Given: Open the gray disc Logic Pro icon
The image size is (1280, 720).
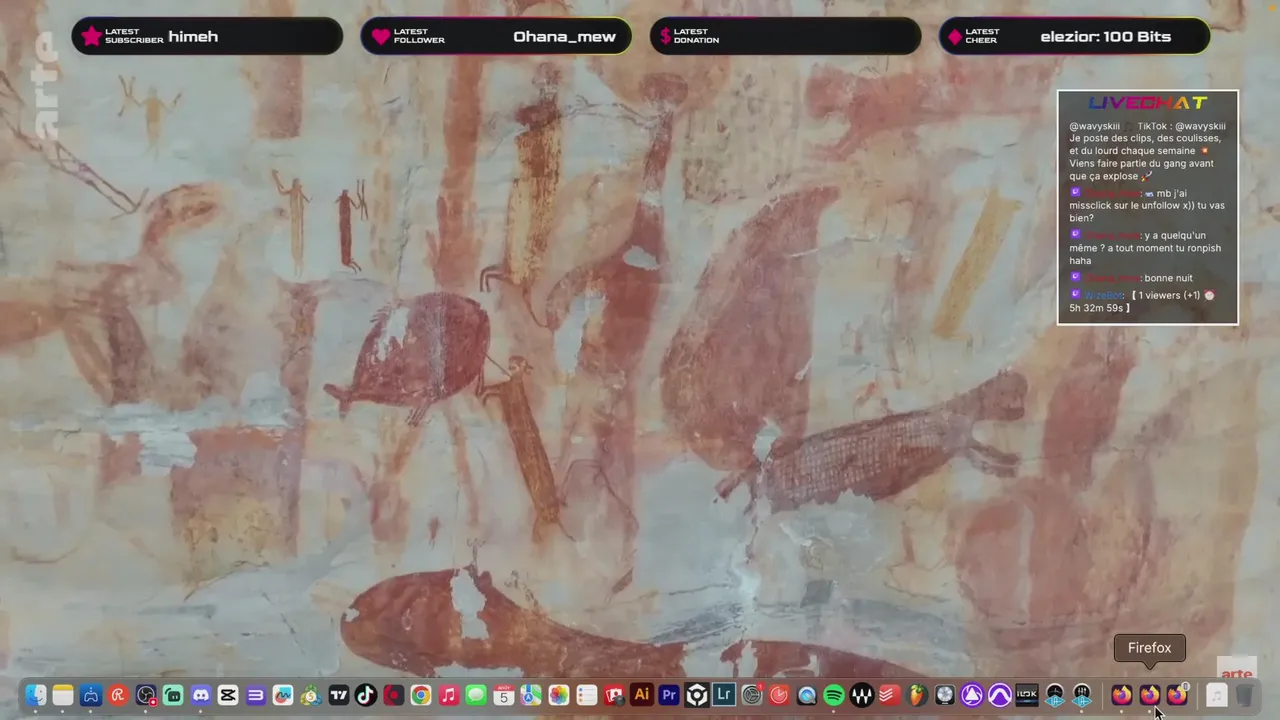Looking at the screenshot, I should coord(945,695).
